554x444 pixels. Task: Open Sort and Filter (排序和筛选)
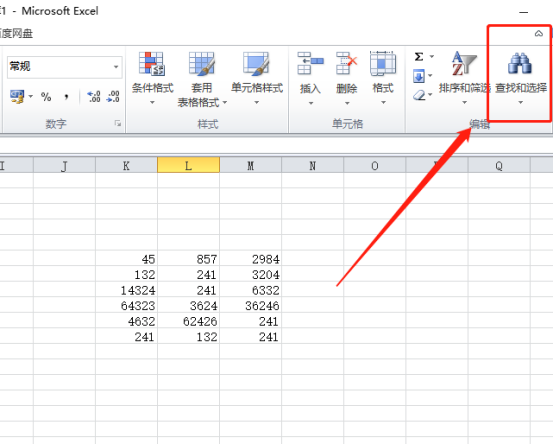464,78
